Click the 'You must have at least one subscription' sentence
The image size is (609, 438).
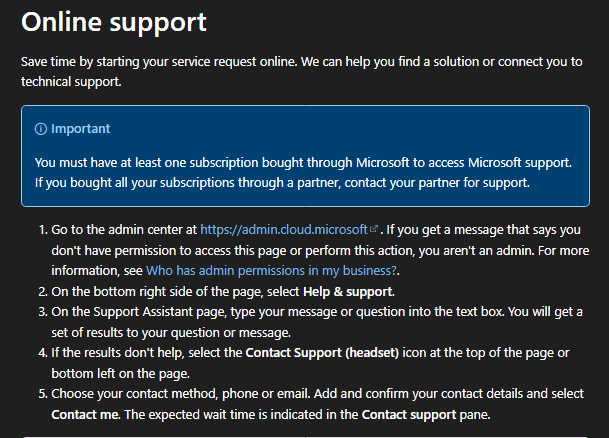click(300, 162)
